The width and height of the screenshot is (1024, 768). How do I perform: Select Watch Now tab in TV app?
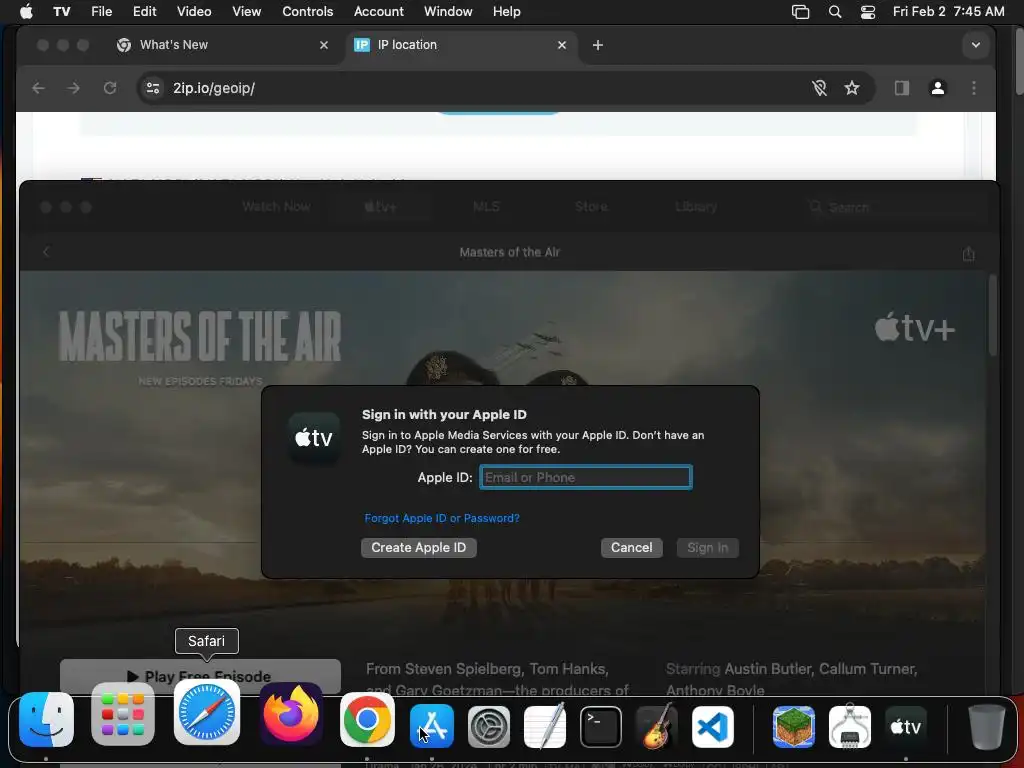click(276, 206)
